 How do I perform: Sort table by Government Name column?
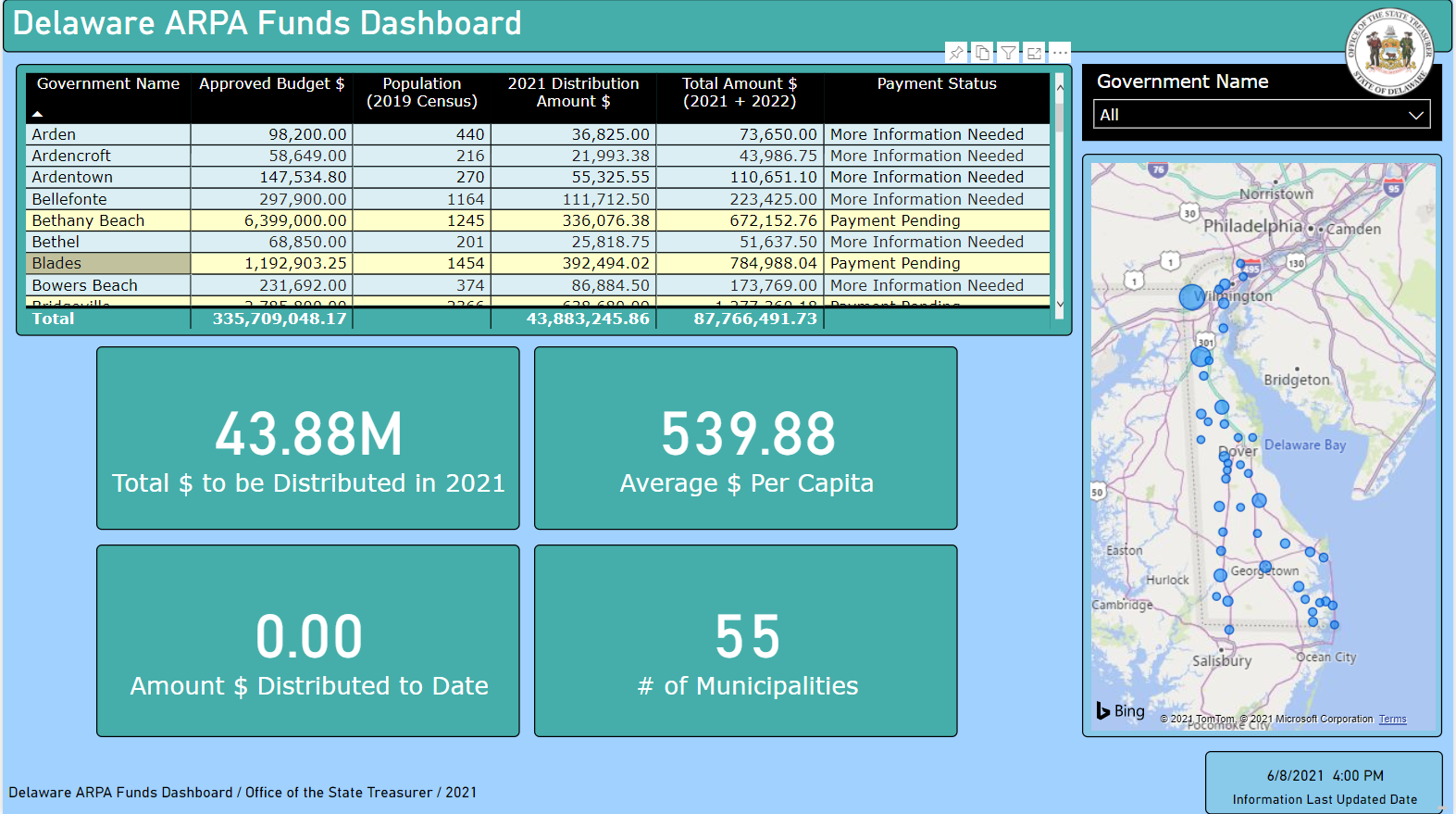tap(108, 84)
